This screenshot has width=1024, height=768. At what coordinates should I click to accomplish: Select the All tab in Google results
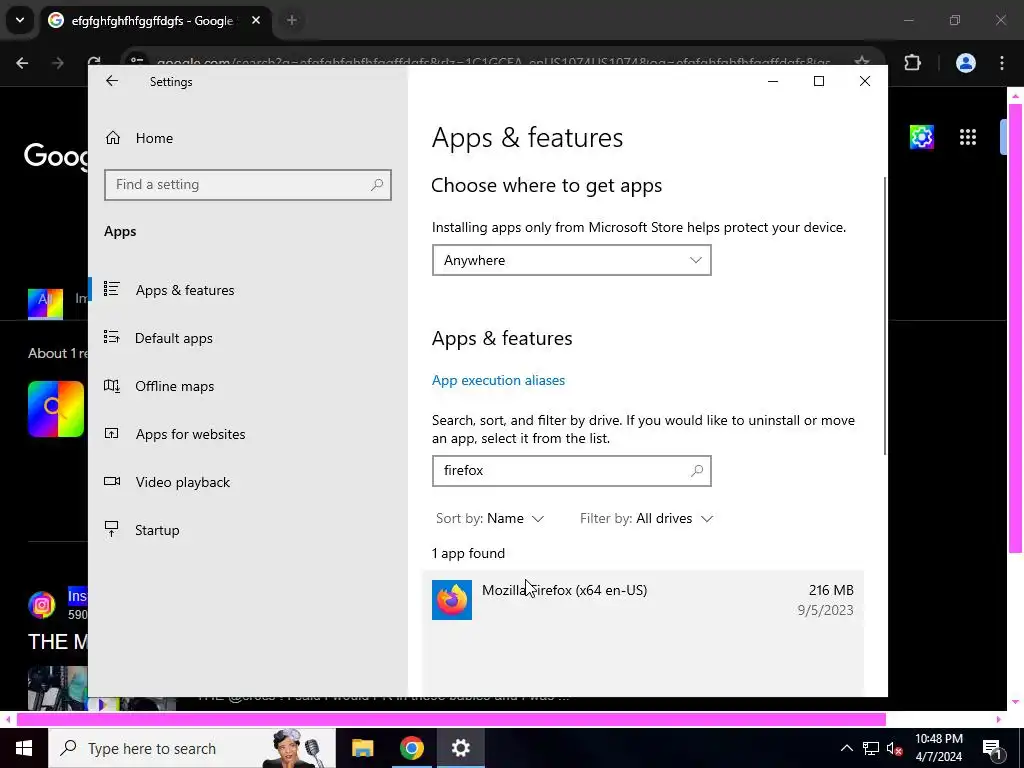point(45,302)
